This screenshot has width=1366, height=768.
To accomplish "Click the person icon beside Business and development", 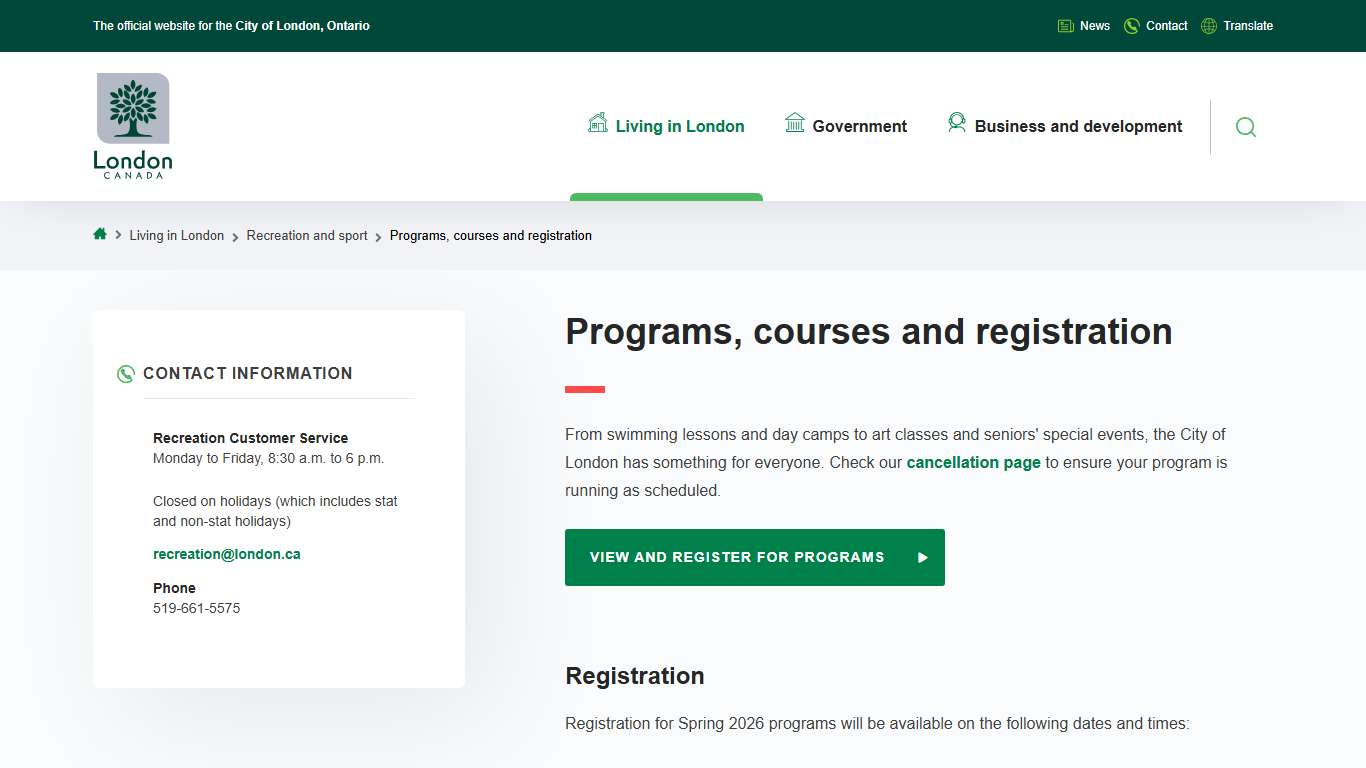I will tap(957, 122).
